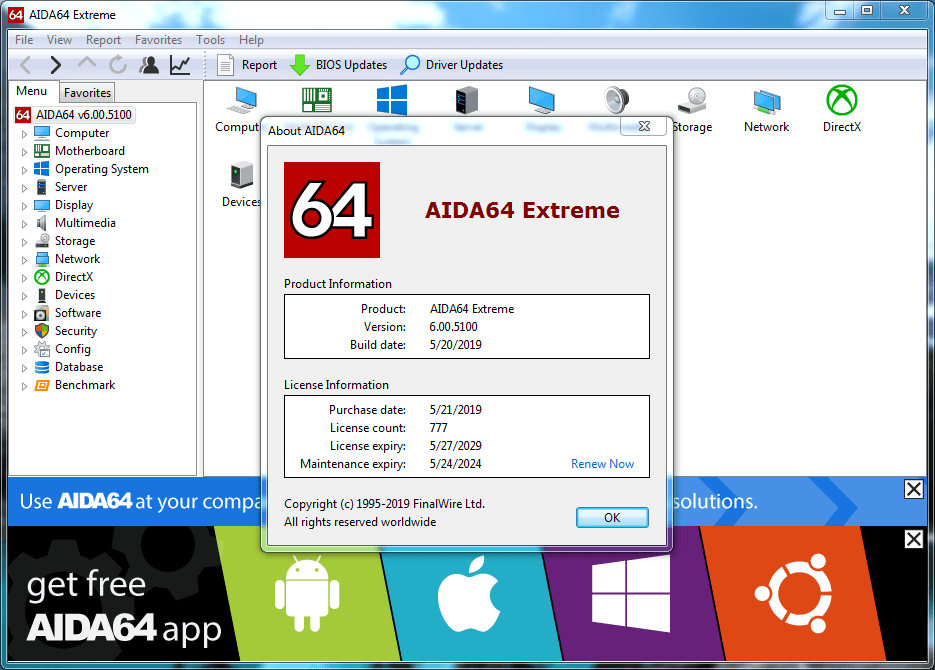Select Config in the tree
935x670 pixels.
point(73,349)
